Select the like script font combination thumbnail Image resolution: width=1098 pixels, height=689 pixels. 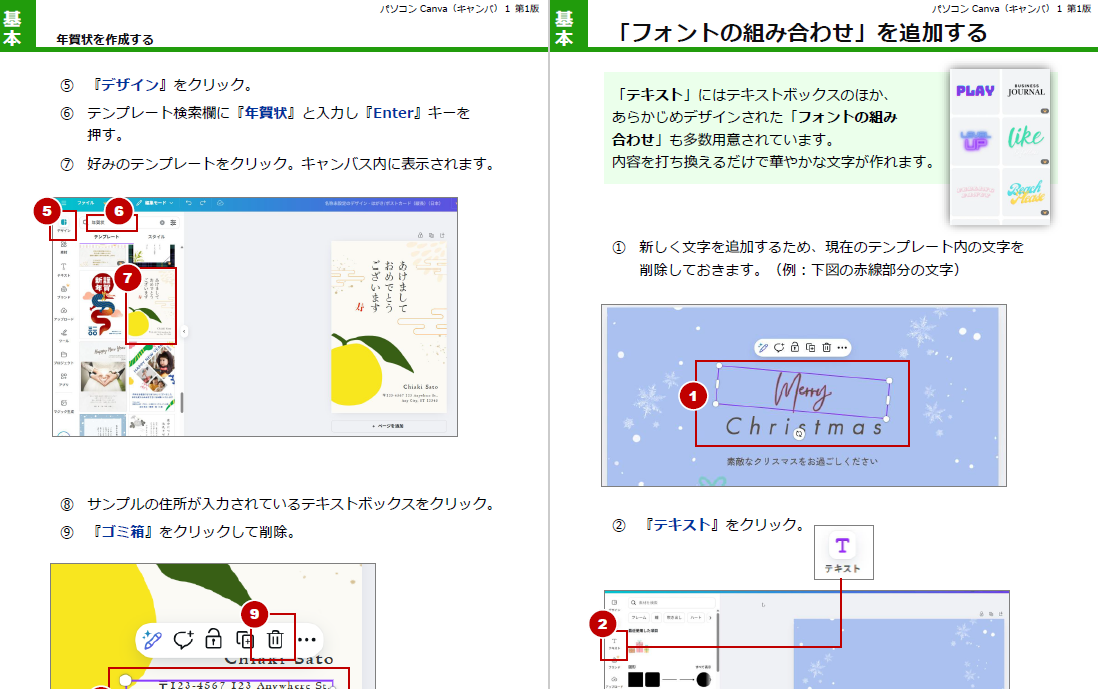[x=1026, y=139]
